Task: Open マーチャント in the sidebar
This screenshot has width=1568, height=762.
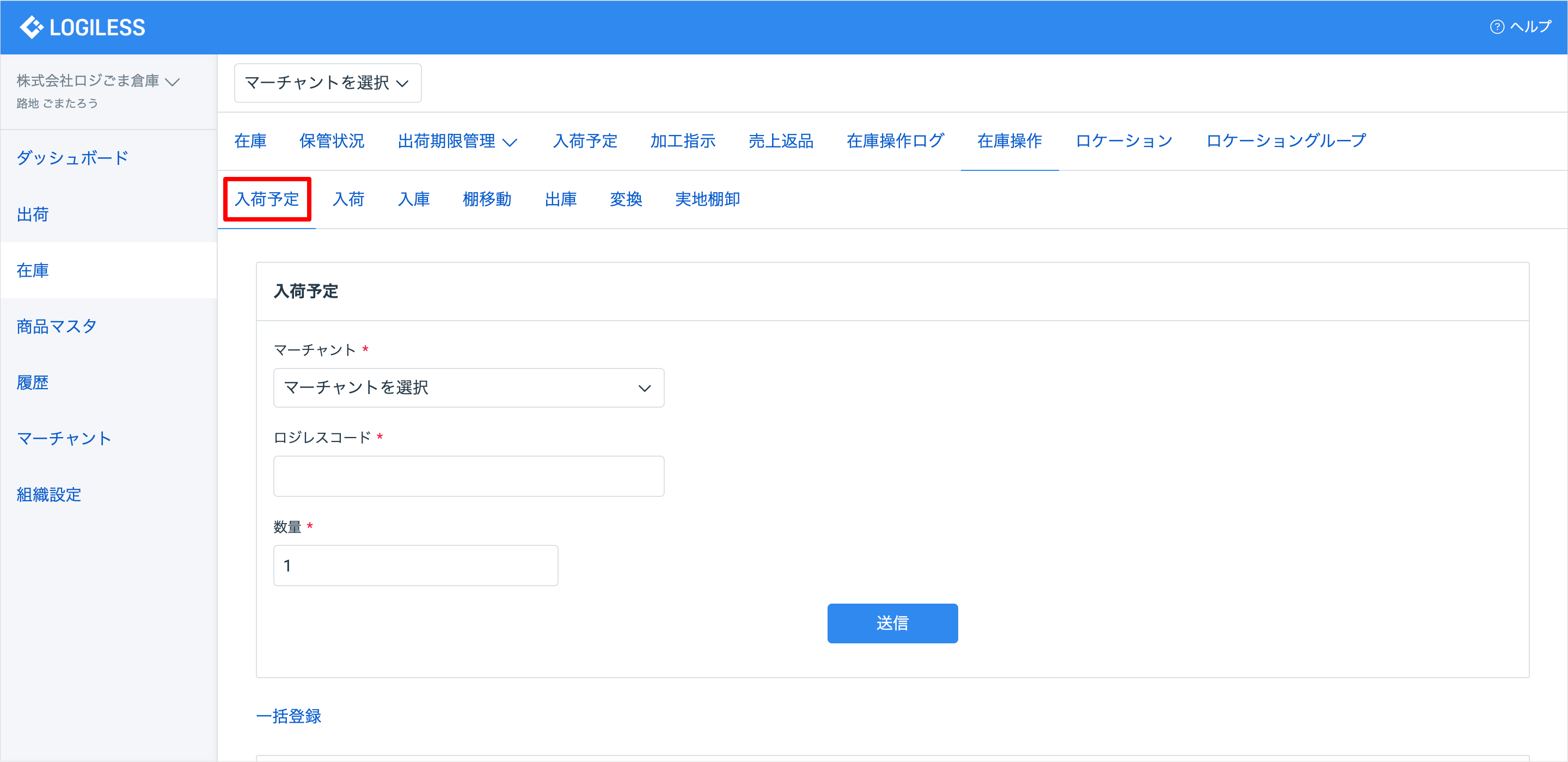Action: (65, 438)
